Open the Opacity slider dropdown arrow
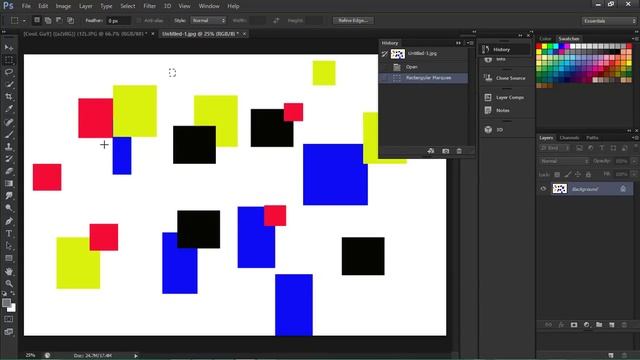This screenshot has height=360, width=640. [634, 161]
